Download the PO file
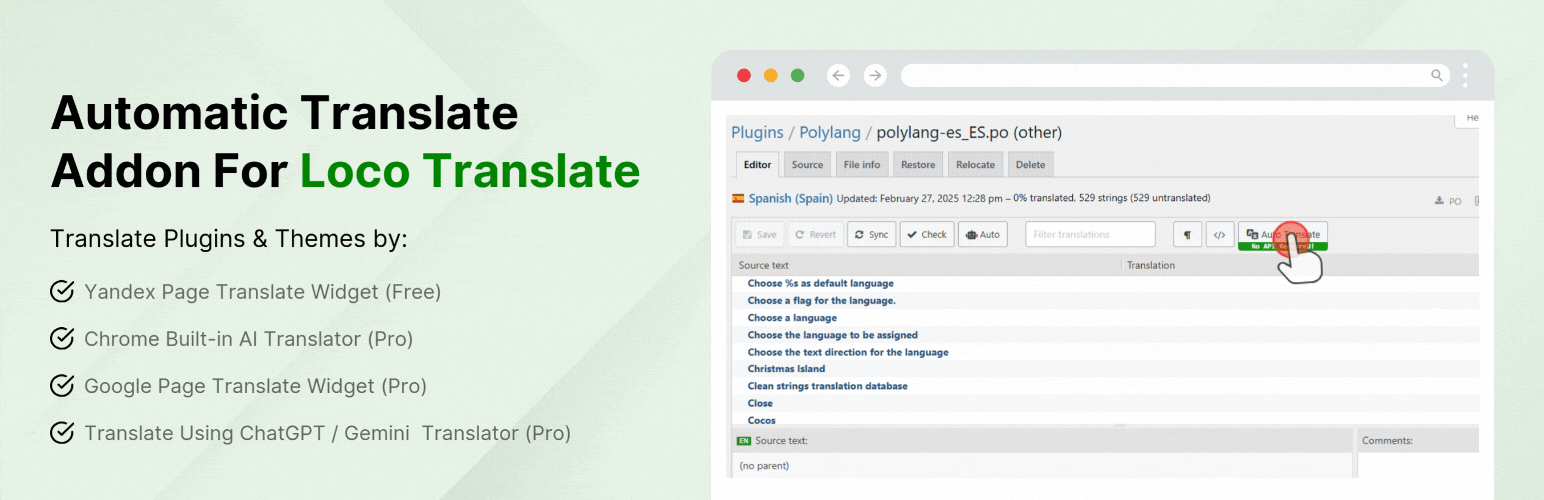The width and height of the screenshot is (1544, 500). point(1448,201)
